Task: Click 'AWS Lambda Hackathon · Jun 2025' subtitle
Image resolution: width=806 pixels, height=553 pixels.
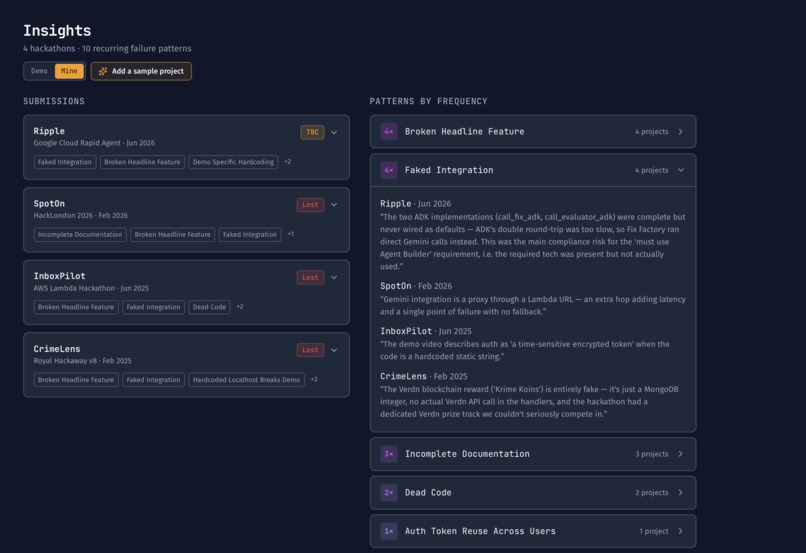Action: coord(91,288)
